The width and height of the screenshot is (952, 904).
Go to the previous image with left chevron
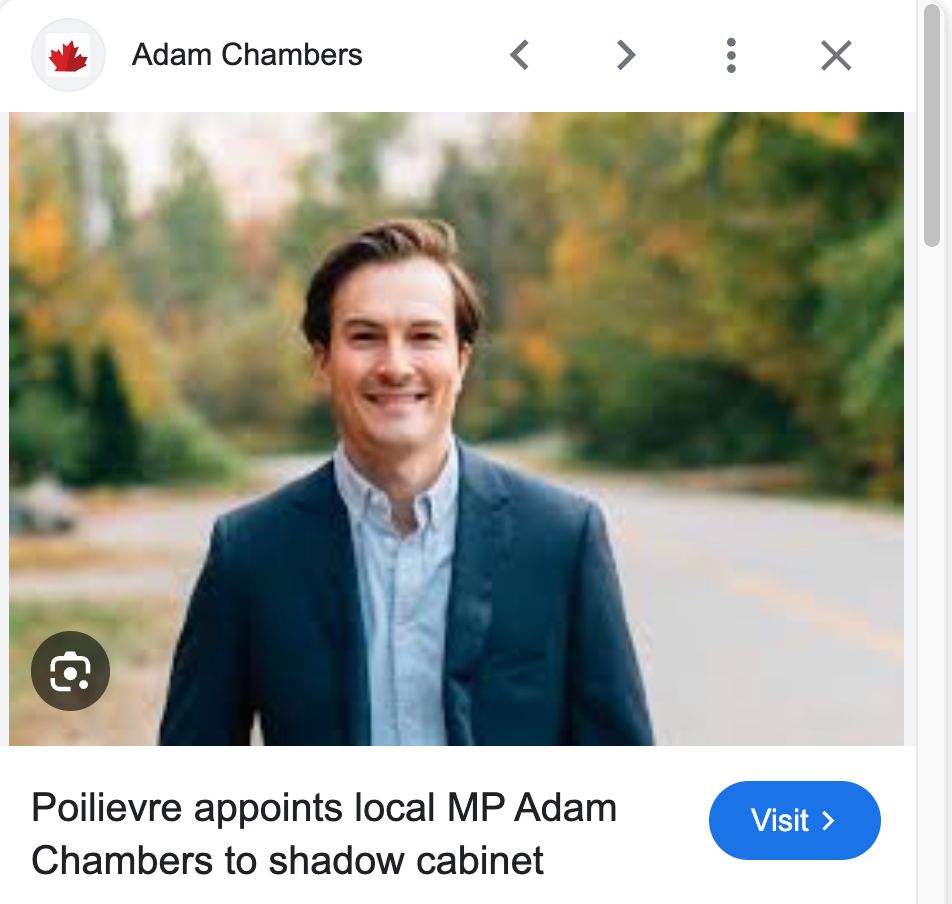[x=519, y=55]
